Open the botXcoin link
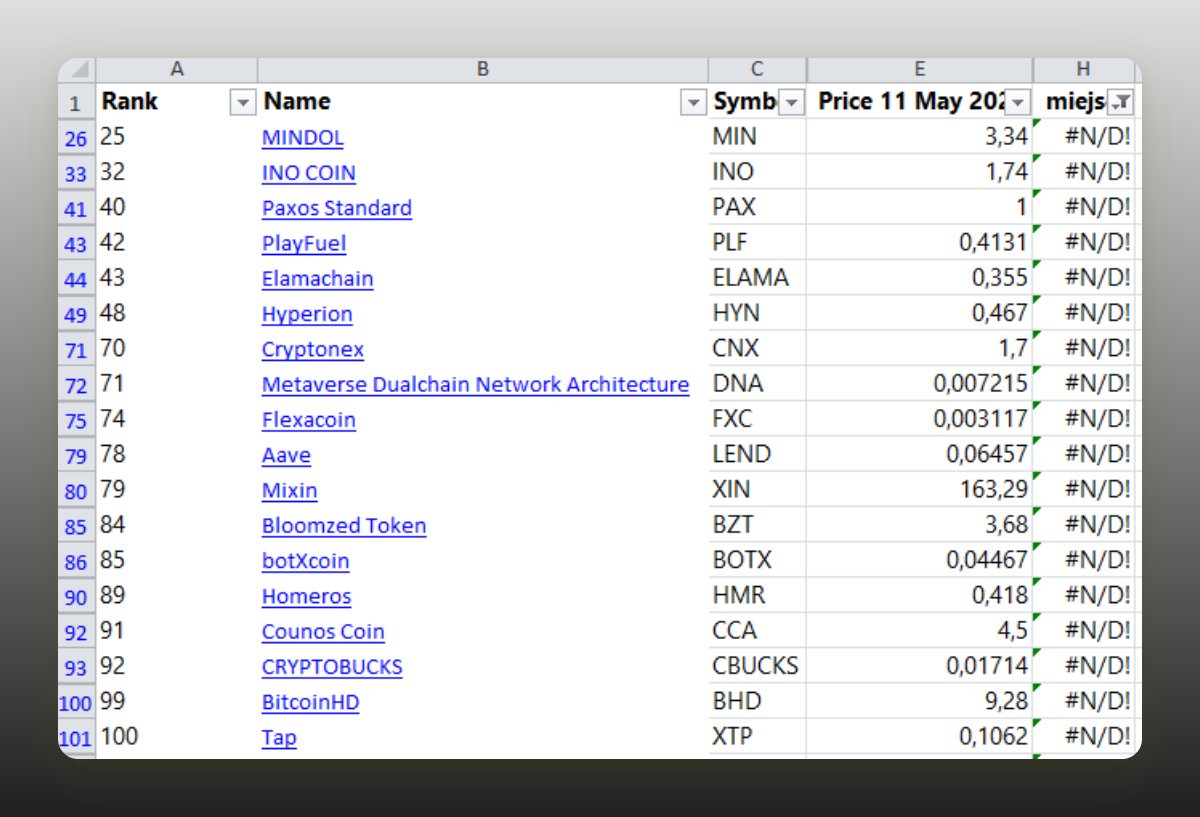 (306, 561)
